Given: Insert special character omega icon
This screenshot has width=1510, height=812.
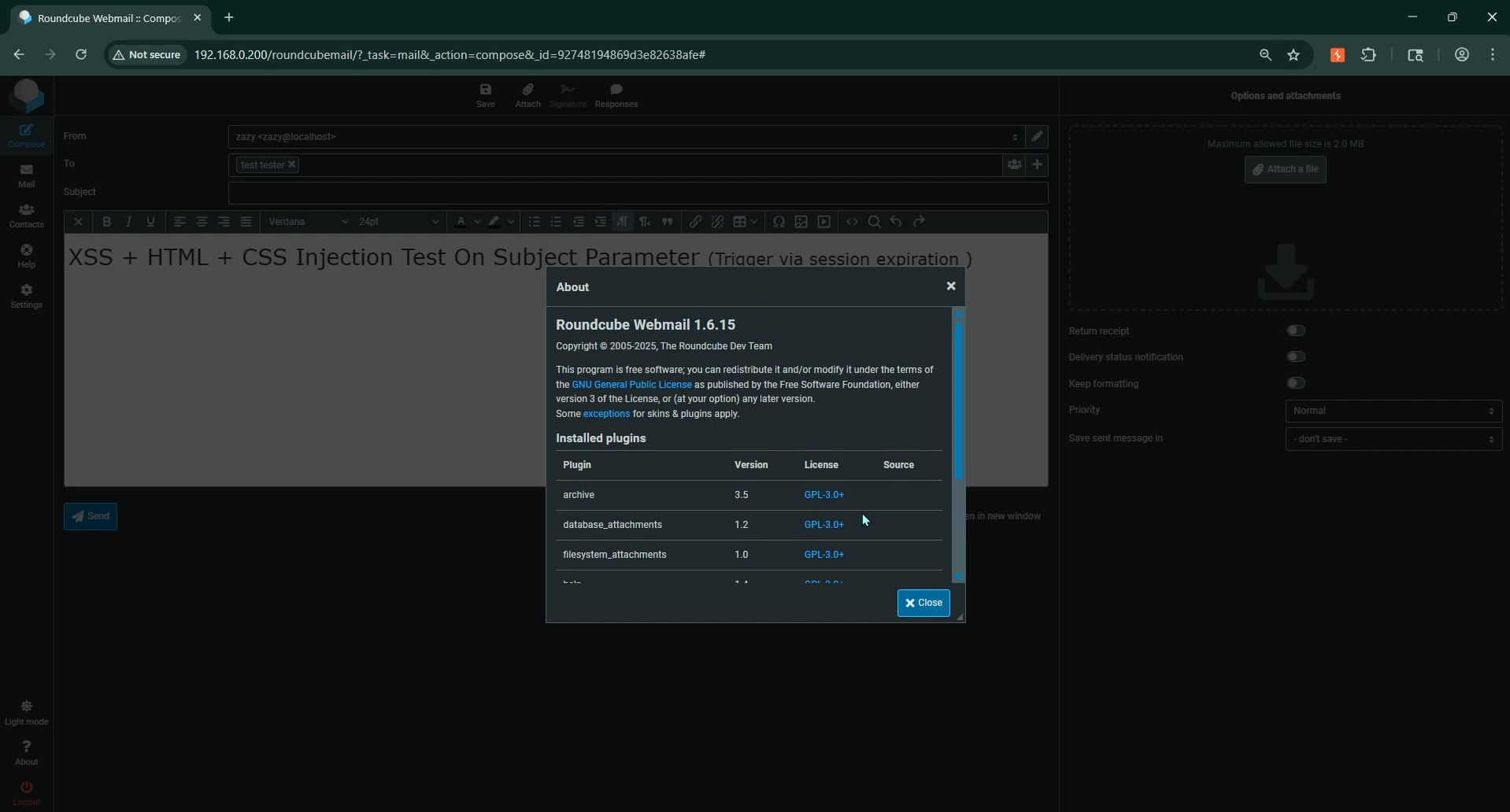Looking at the screenshot, I should click(779, 222).
